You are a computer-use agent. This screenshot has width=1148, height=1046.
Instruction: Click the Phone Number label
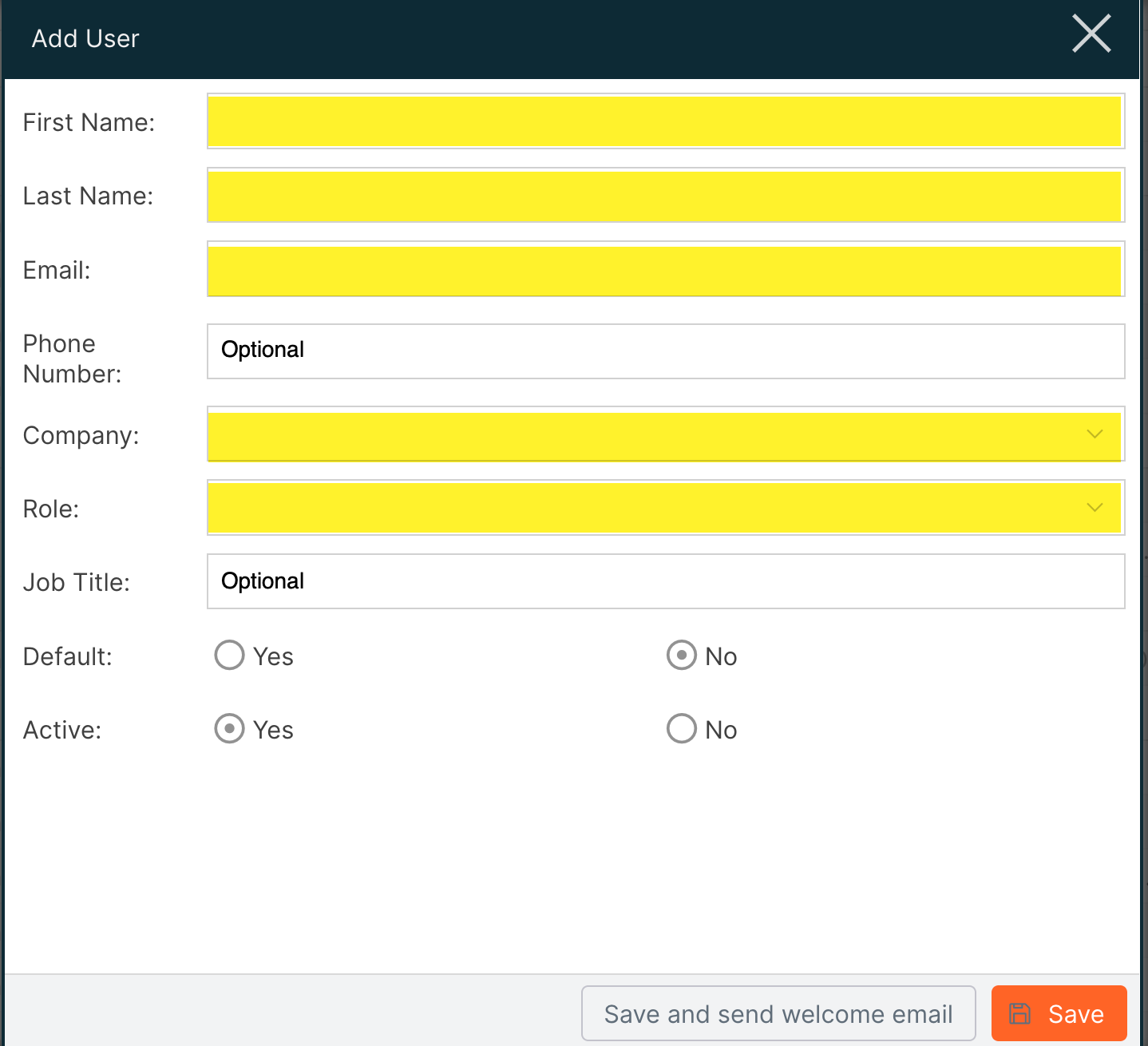[x=72, y=359]
